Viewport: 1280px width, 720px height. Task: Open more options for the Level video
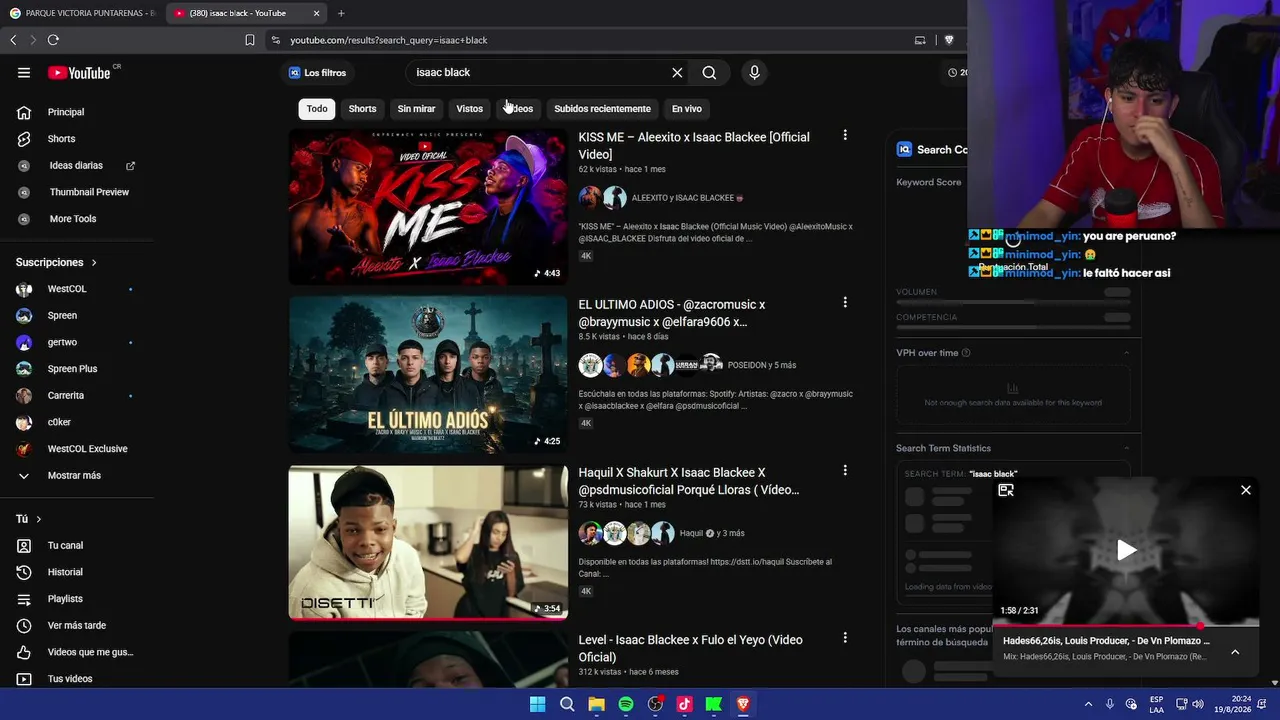[845, 637]
